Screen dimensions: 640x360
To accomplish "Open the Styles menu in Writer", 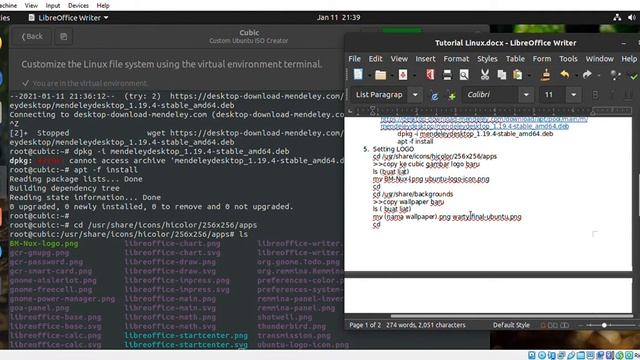I will pos(487,59).
